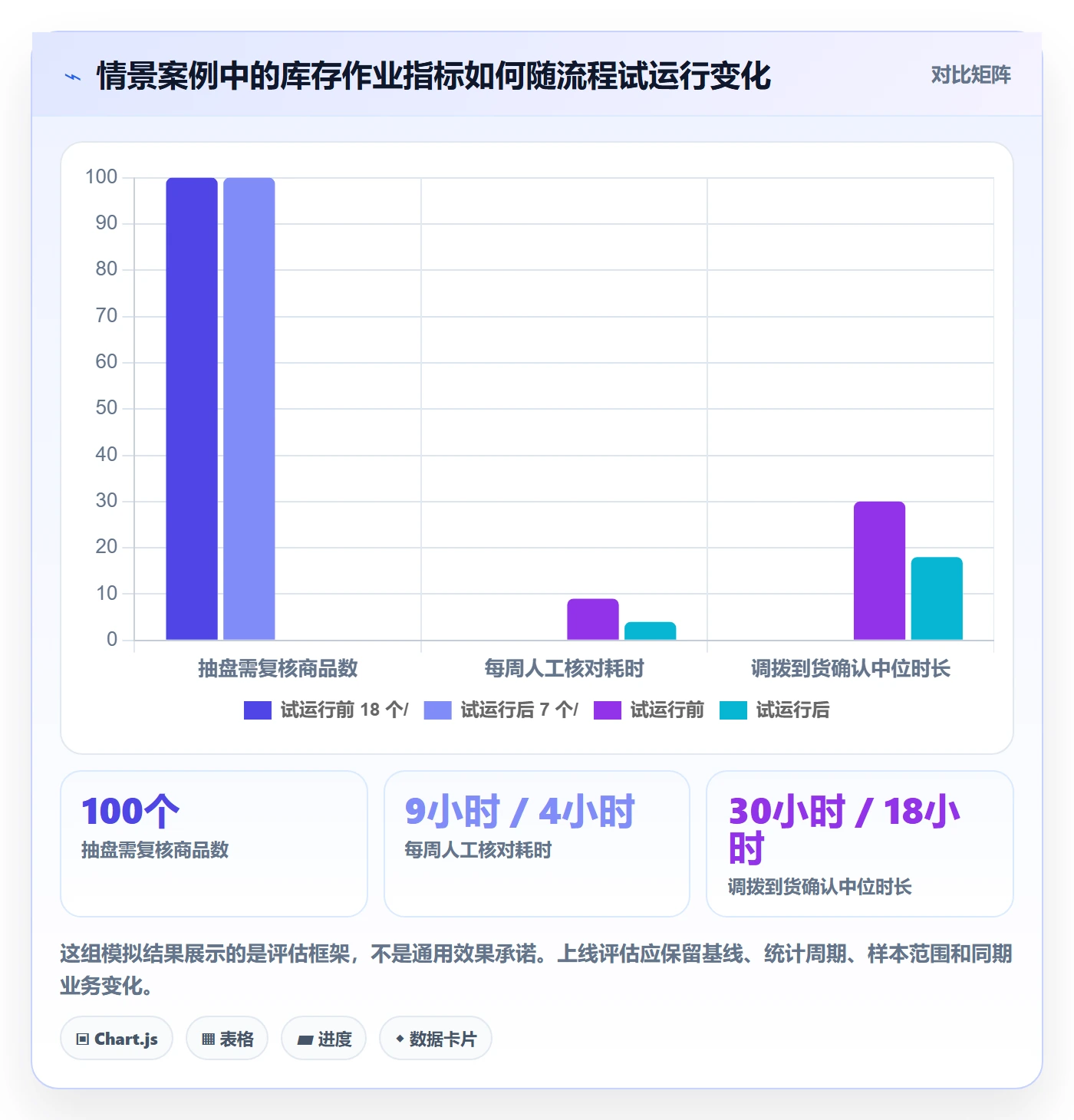Select the 30小时 / 18小时 data card

point(860,844)
